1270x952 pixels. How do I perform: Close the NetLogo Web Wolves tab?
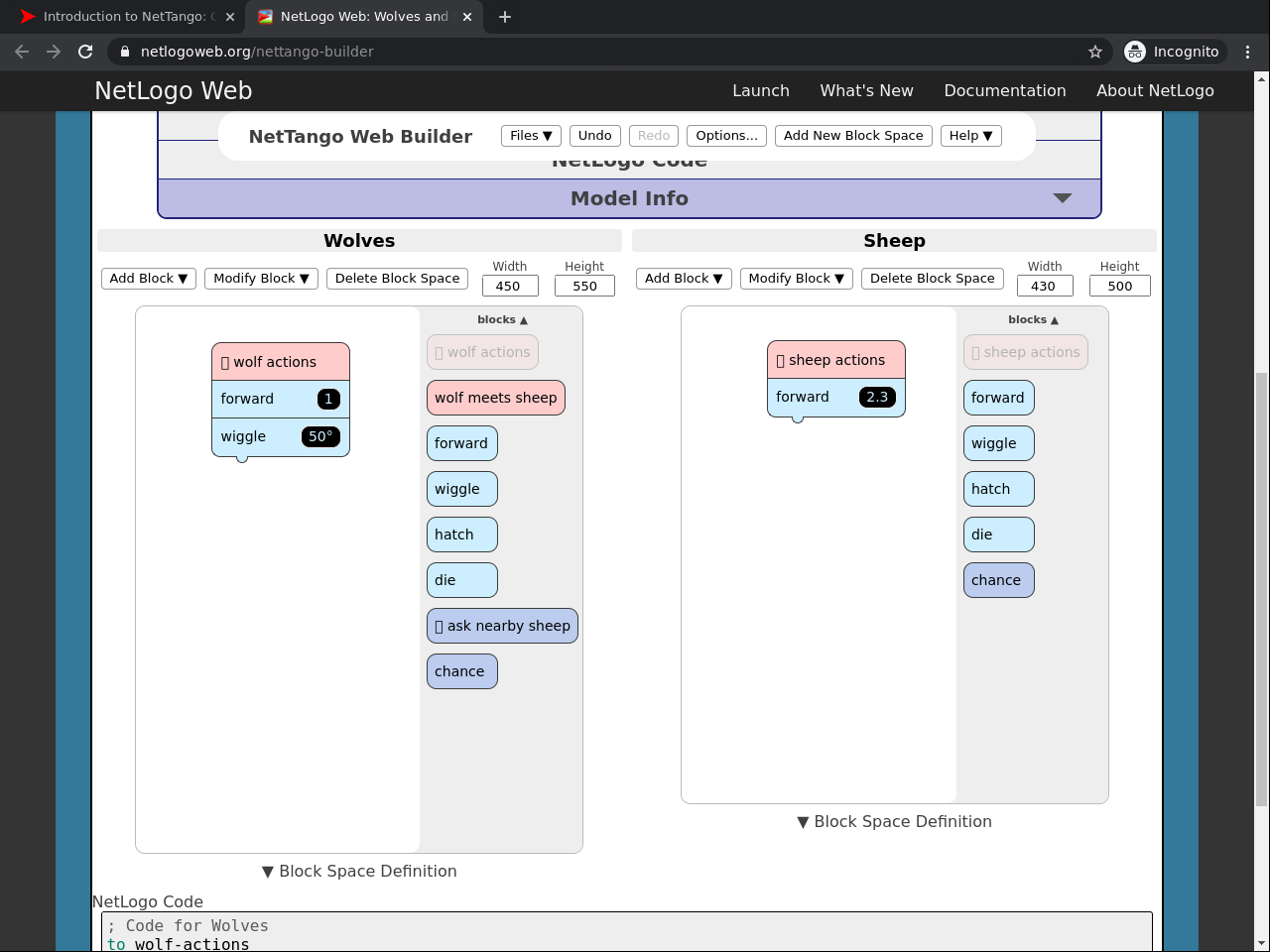click(468, 17)
